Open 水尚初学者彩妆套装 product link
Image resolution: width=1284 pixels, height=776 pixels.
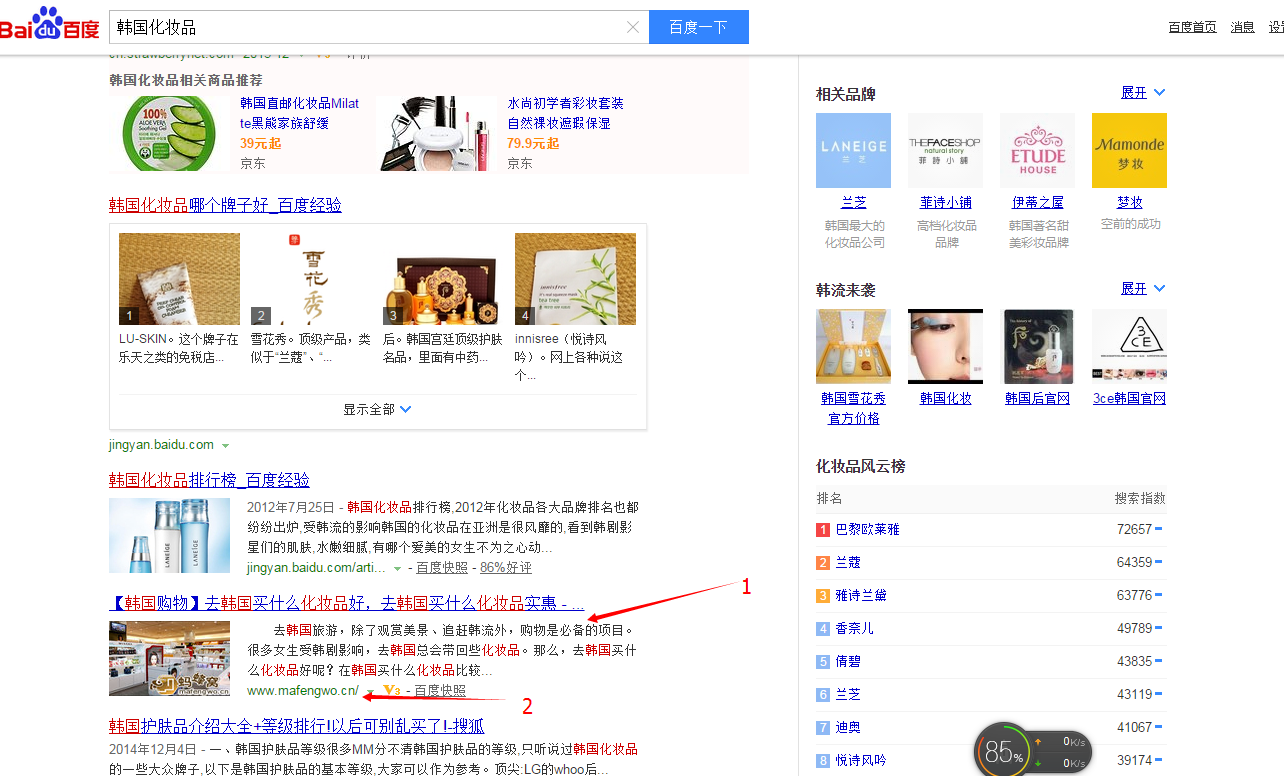(565, 113)
